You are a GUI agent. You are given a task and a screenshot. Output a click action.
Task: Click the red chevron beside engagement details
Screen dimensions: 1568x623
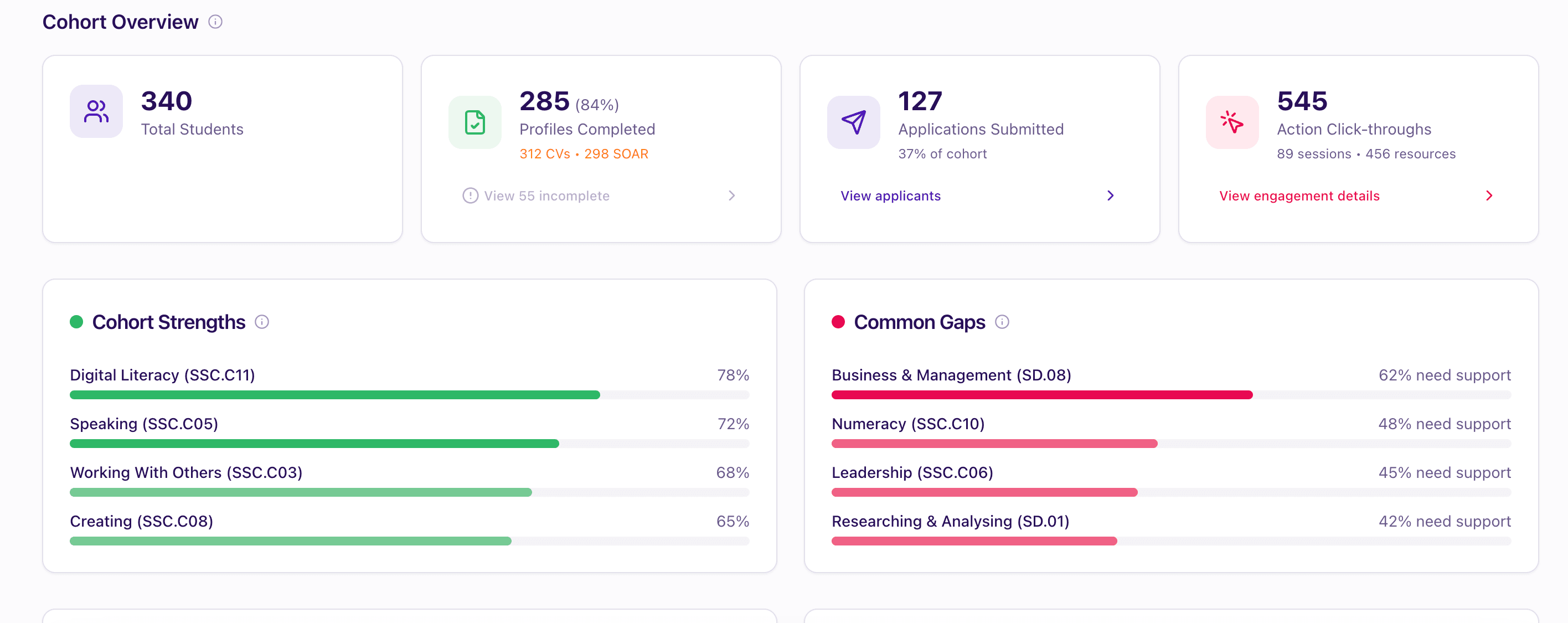[x=1489, y=196]
